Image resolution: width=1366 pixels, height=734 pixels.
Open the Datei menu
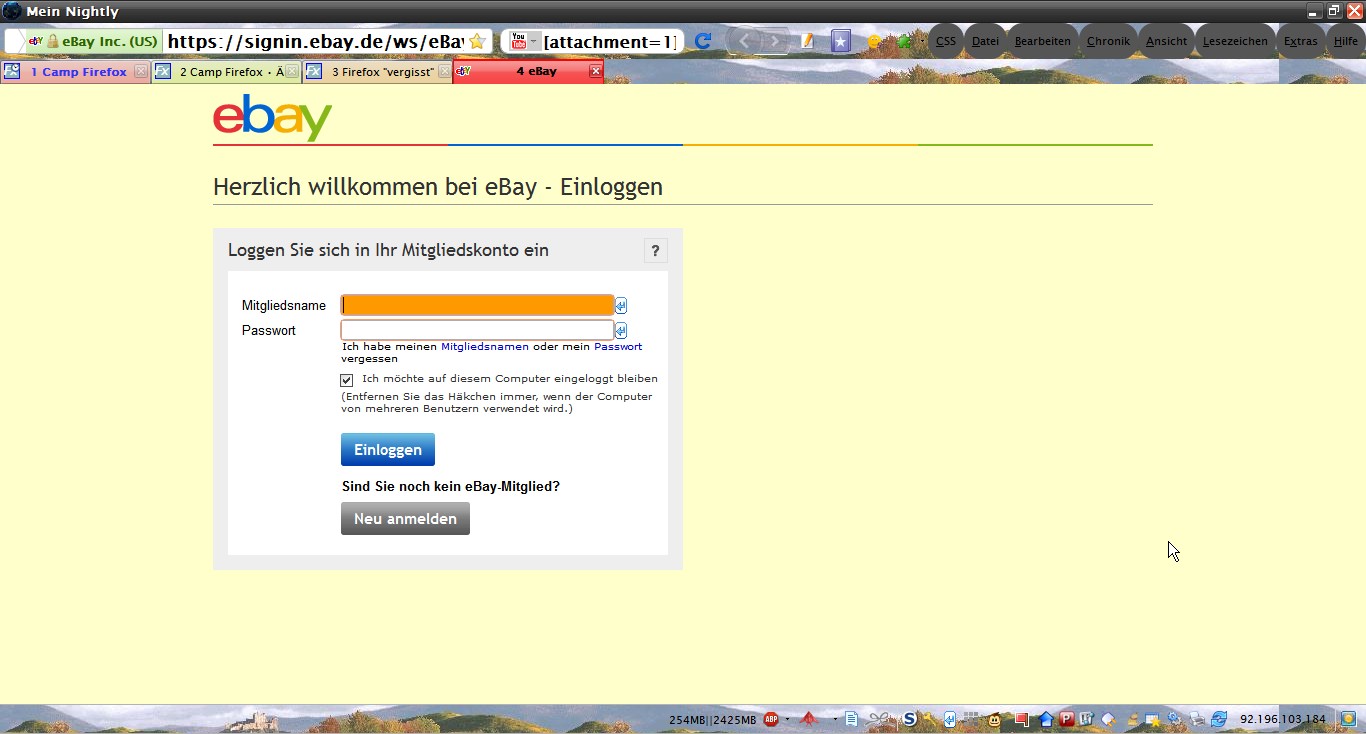click(x=985, y=41)
